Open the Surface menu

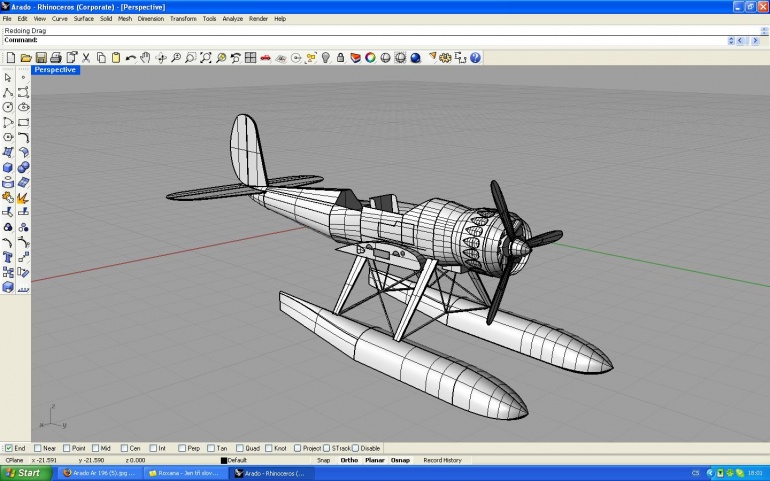click(83, 19)
